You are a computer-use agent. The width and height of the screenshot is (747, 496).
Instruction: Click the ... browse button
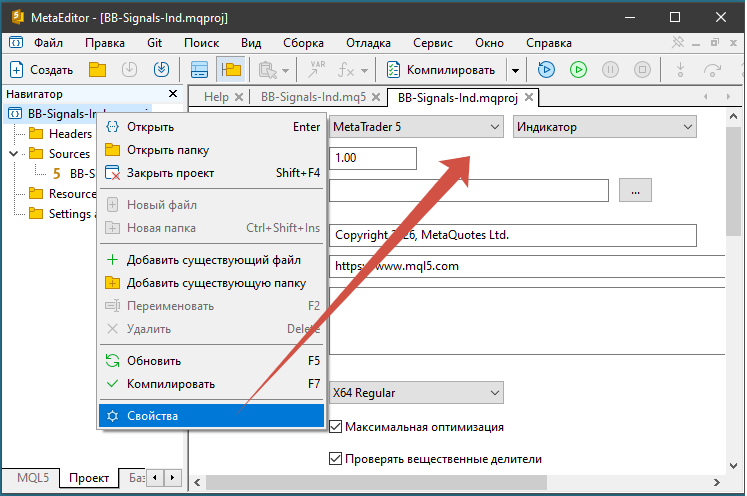pos(635,191)
